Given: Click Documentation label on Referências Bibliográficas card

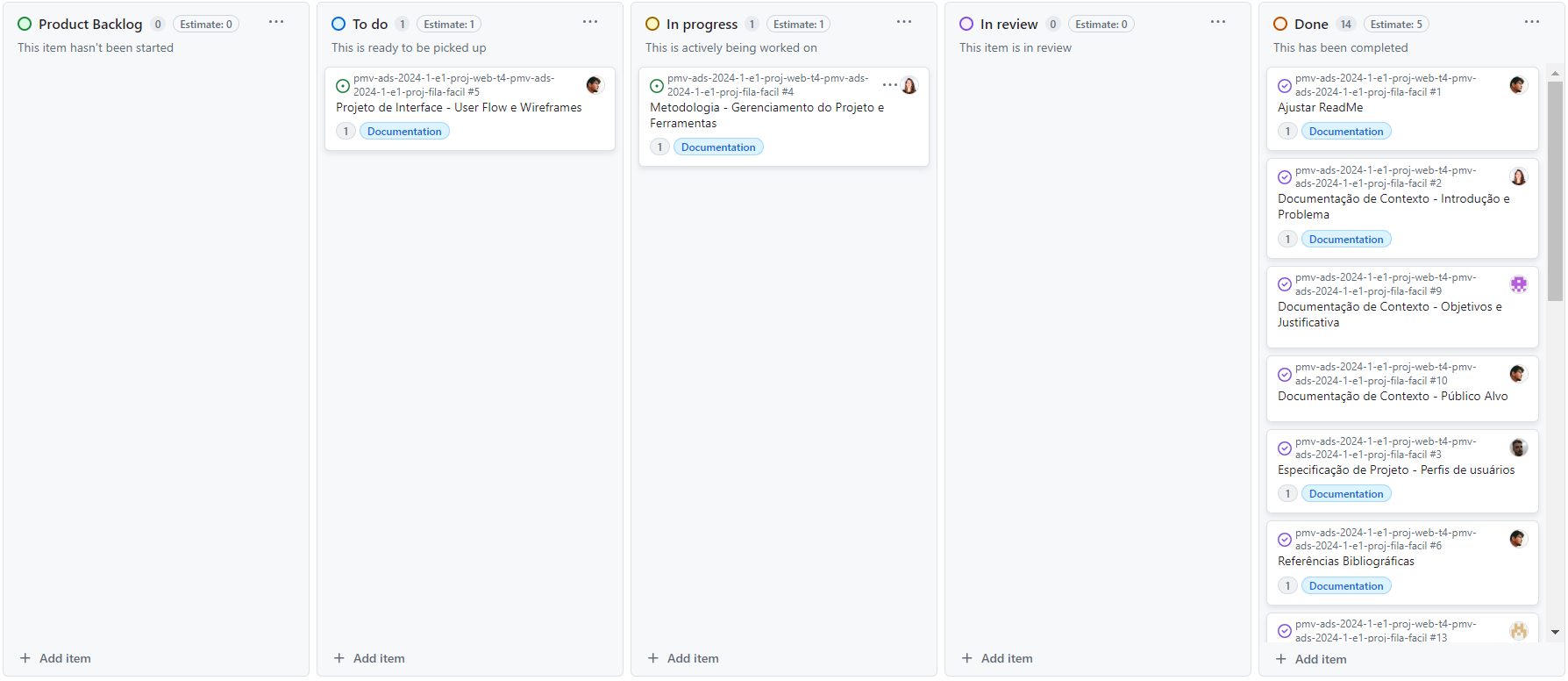Looking at the screenshot, I should pos(1346,586).
